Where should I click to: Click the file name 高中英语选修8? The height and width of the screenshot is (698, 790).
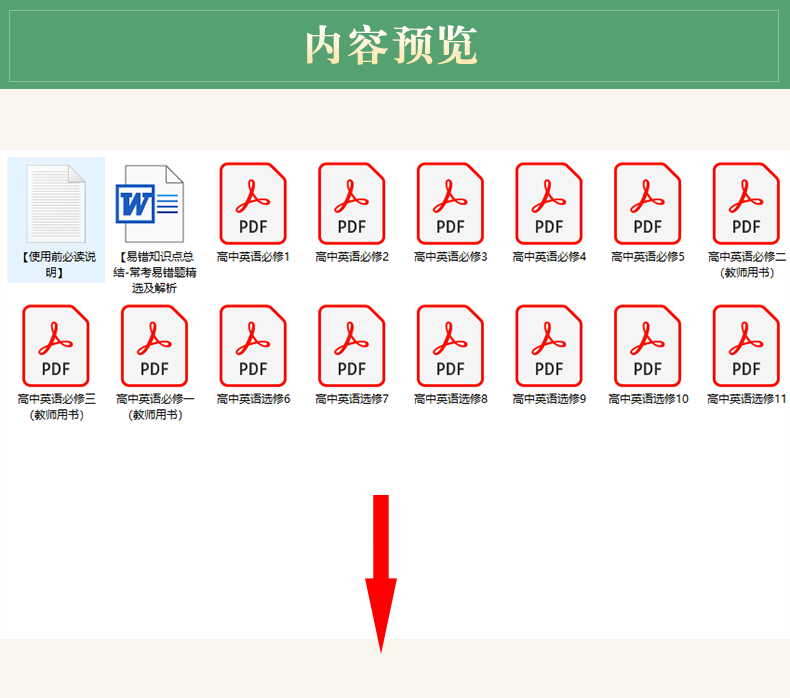[x=451, y=399]
